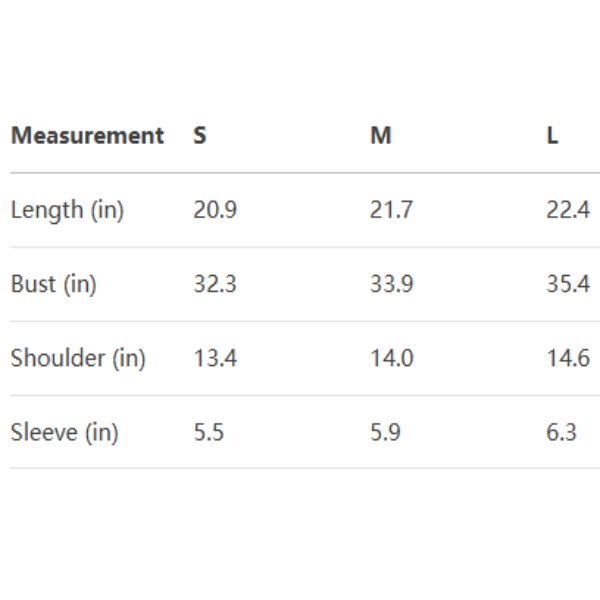Click the 20.9 length value for S
This screenshot has width=600, height=600.
[215, 210]
